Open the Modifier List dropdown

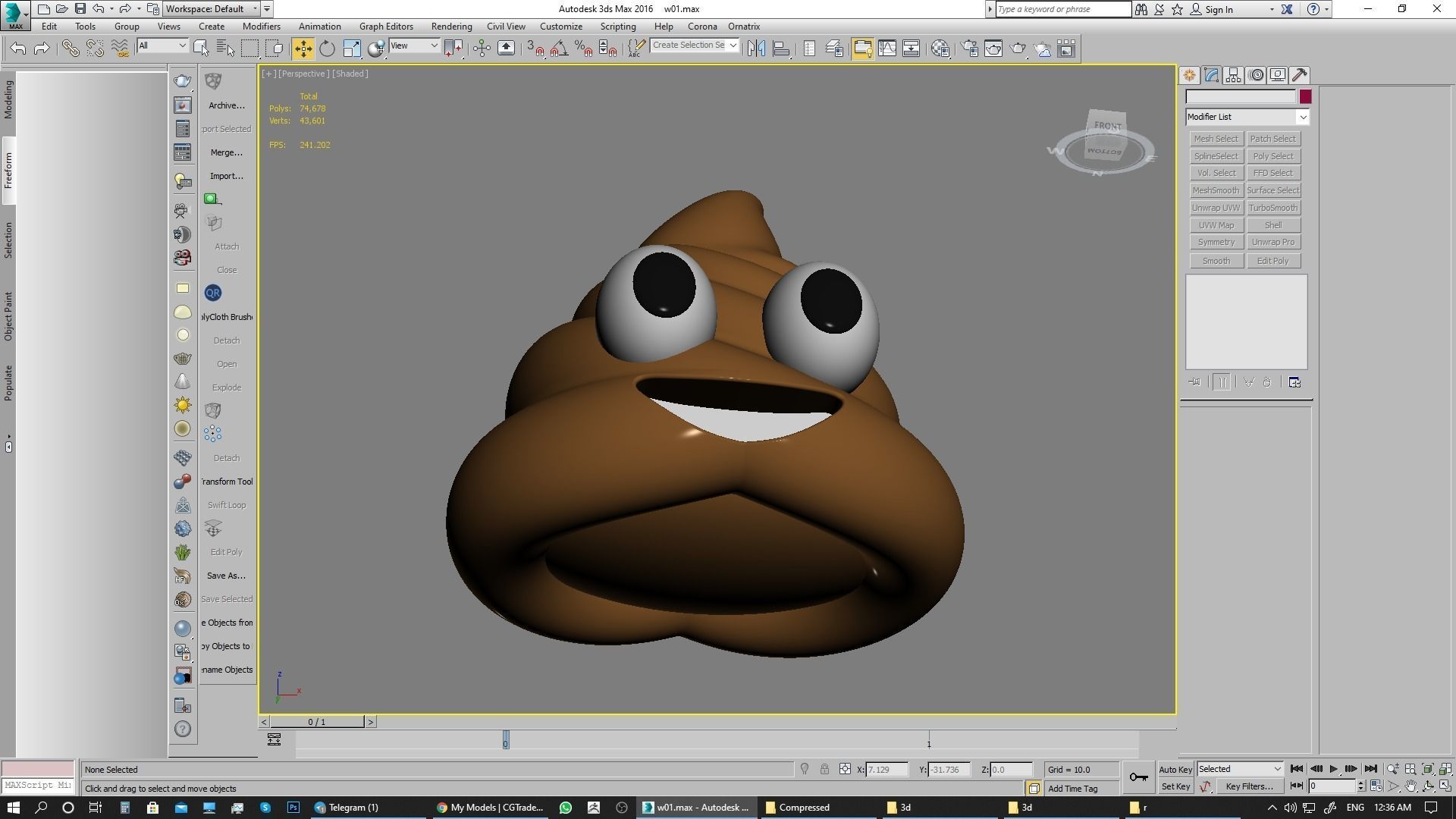pyautogui.click(x=1247, y=117)
